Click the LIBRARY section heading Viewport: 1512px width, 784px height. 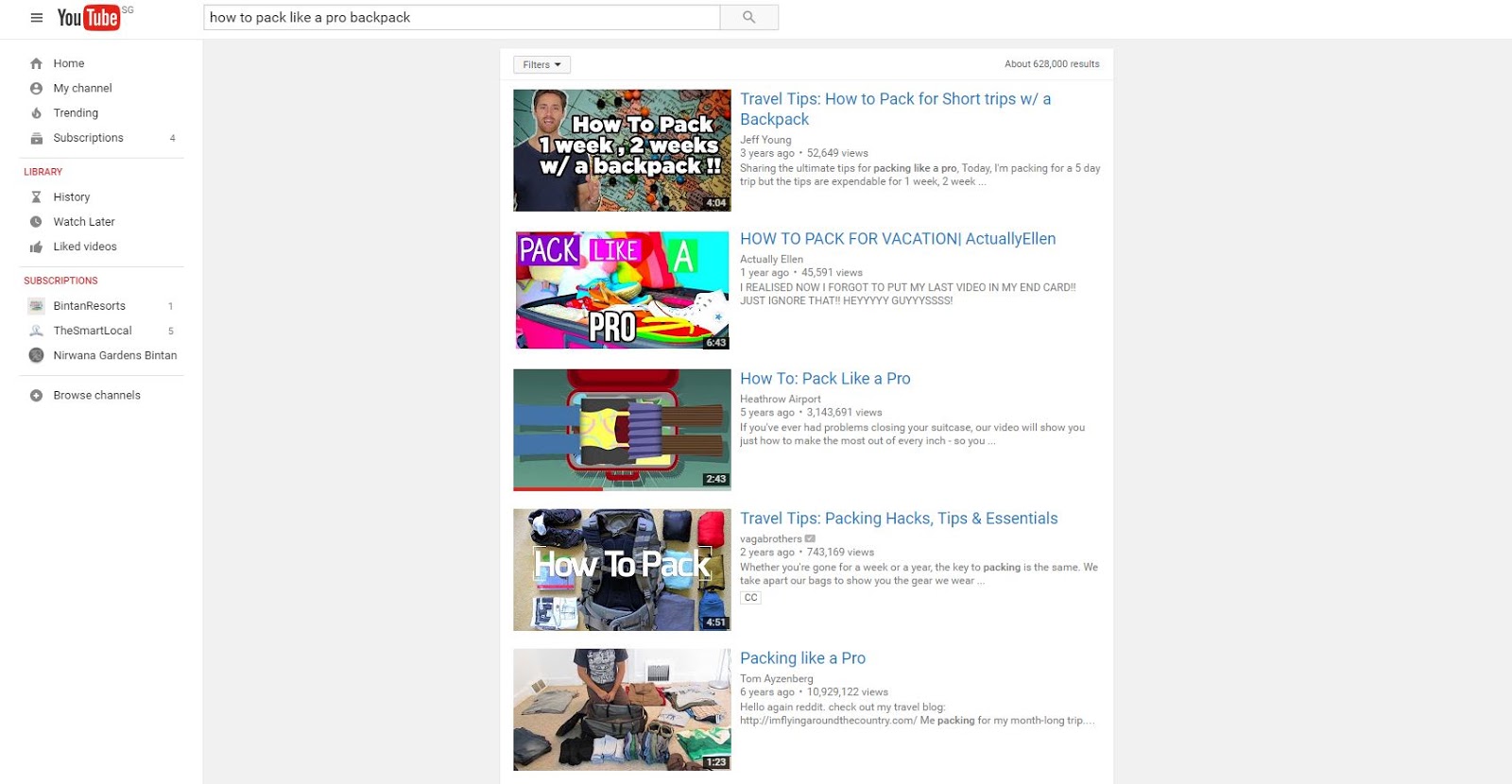43,172
